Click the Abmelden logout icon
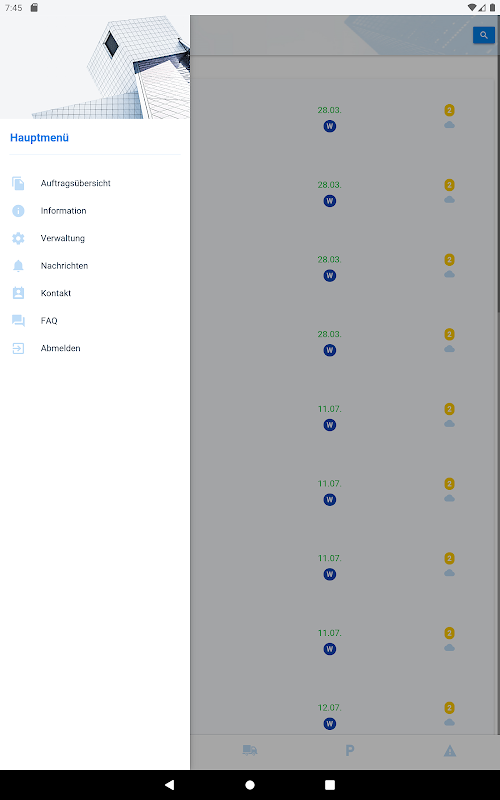 click(x=18, y=348)
